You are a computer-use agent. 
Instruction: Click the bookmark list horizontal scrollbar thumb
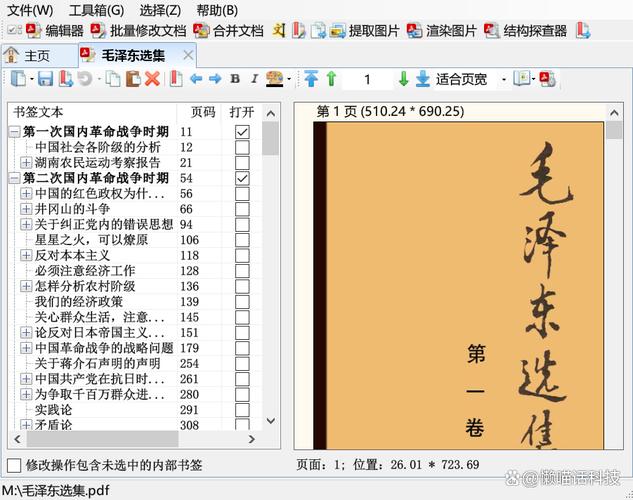[x=103, y=439]
